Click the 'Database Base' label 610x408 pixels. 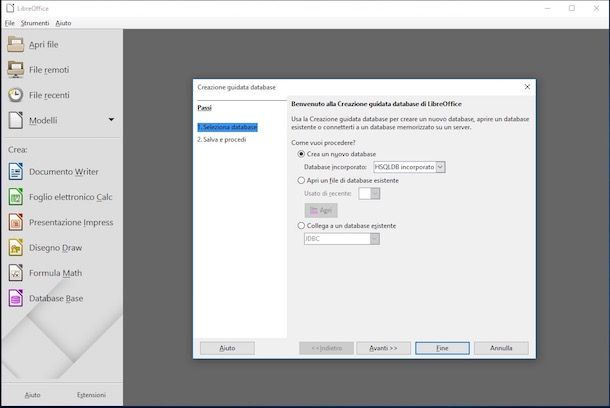pos(56,299)
